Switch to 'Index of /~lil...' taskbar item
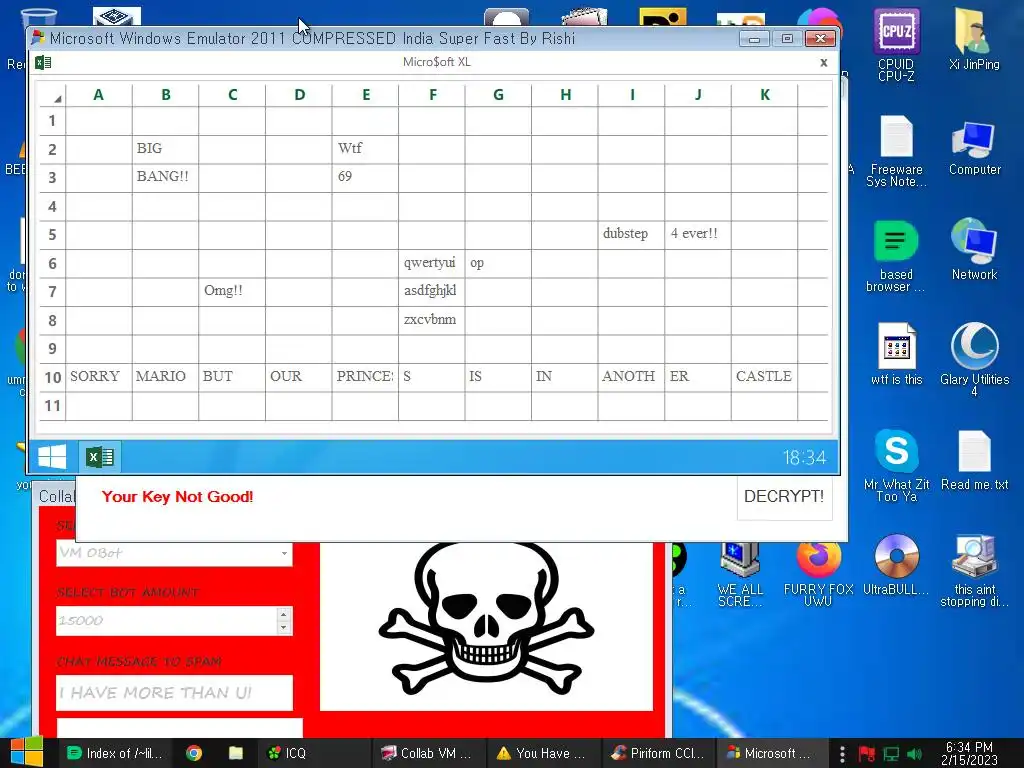 pyautogui.click(x=115, y=753)
